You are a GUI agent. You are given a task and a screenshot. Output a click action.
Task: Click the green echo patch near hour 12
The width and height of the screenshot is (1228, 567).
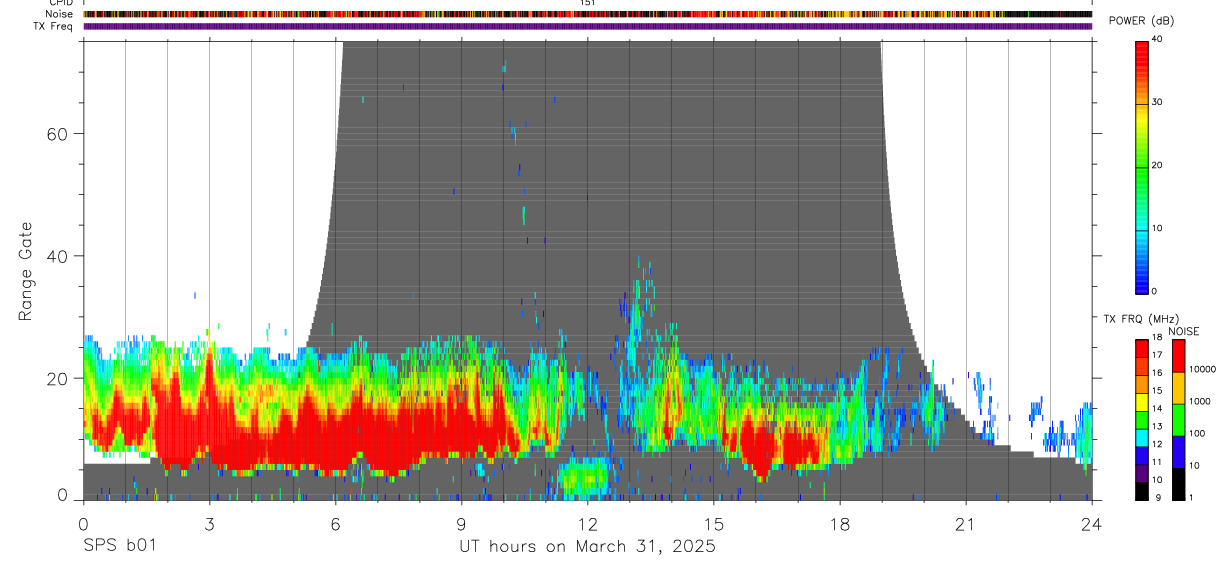[584, 478]
